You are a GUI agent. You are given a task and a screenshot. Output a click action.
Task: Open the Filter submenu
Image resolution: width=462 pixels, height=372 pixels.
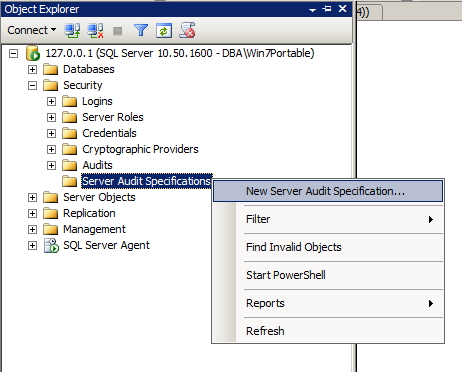[x=328, y=219]
